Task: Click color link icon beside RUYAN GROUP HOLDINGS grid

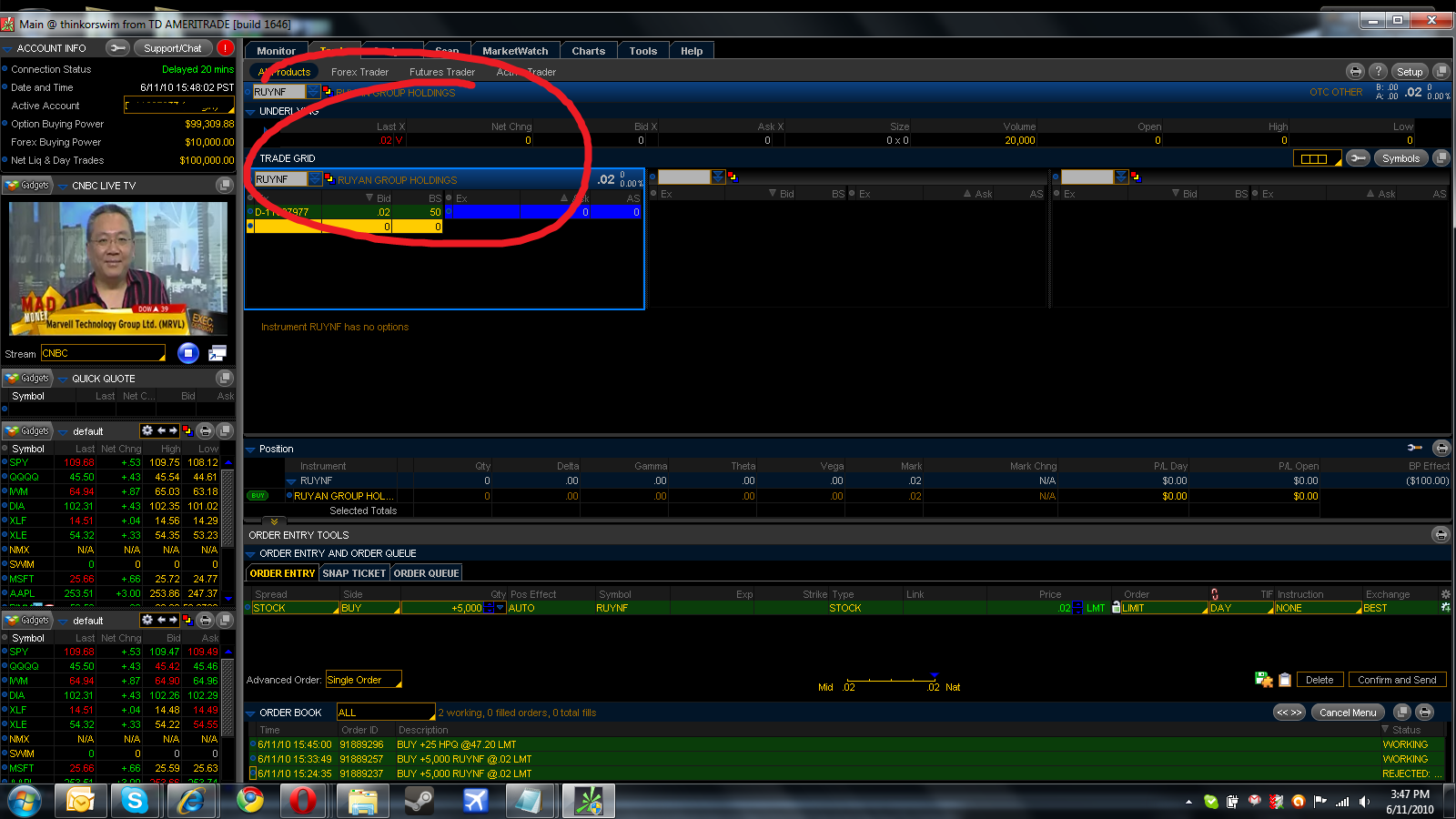Action: pos(329,179)
